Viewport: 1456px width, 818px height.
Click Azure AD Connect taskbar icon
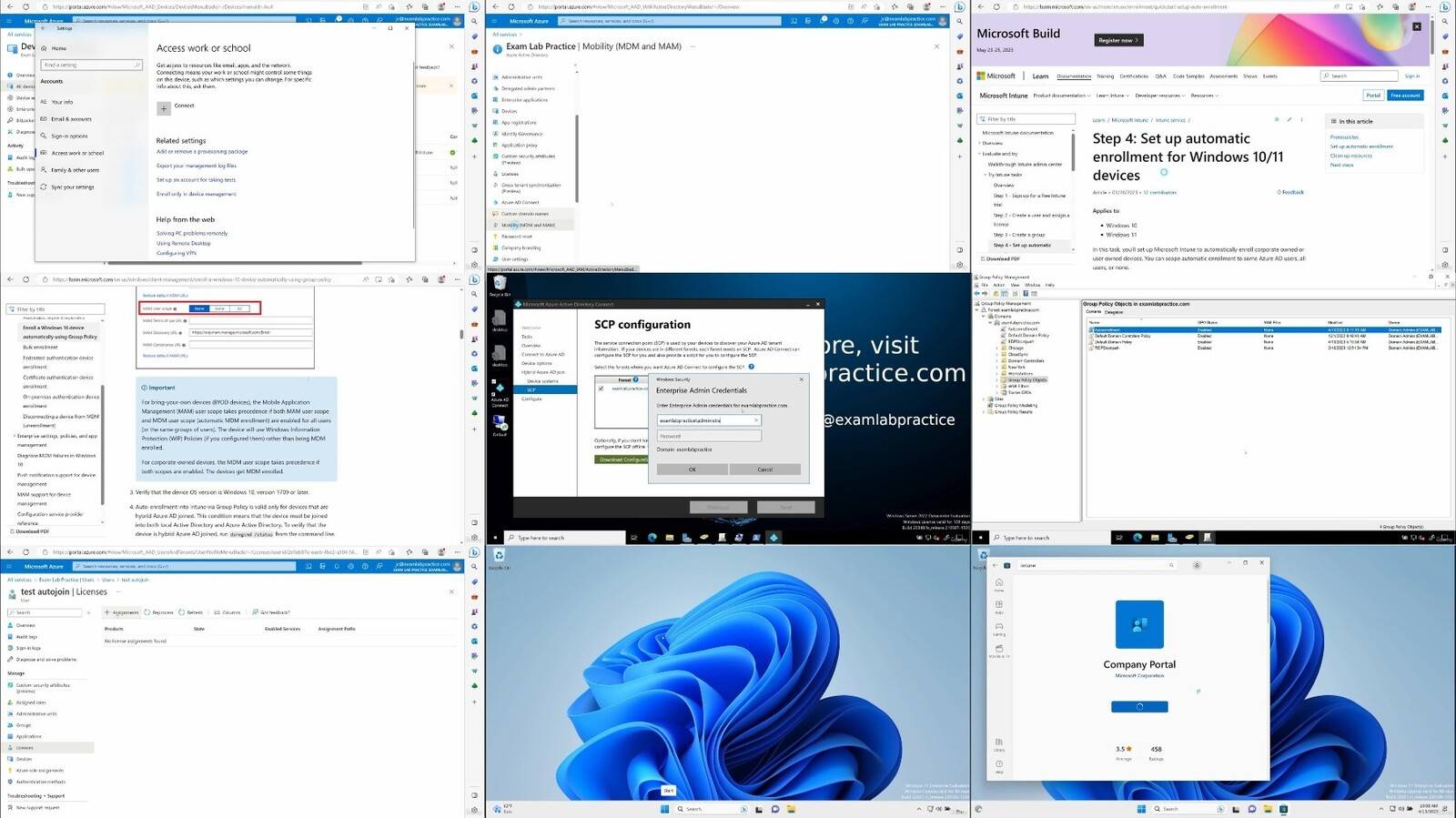pyautogui.click(x=773, y=538)
